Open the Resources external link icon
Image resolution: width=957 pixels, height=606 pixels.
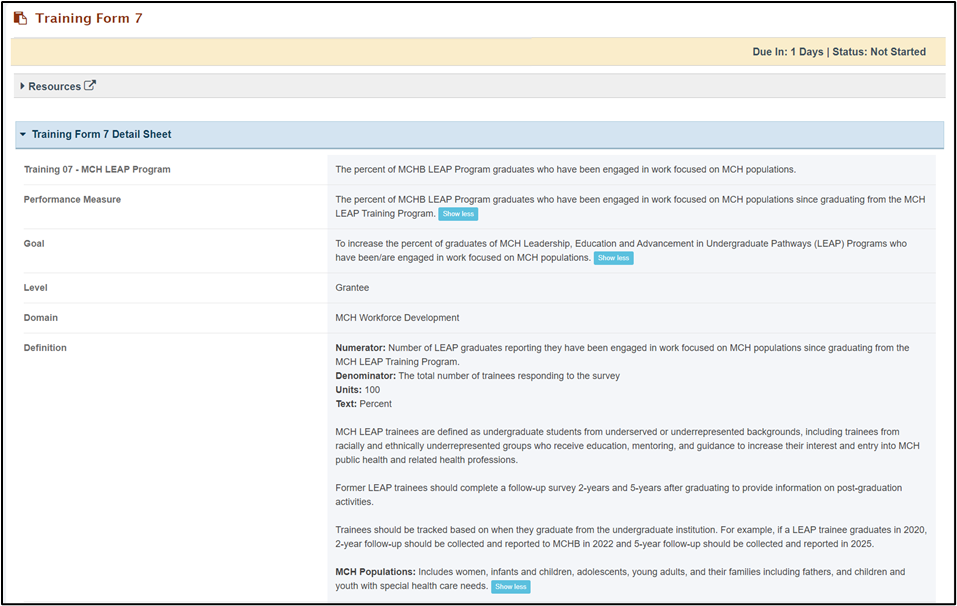tap(90, 85)
